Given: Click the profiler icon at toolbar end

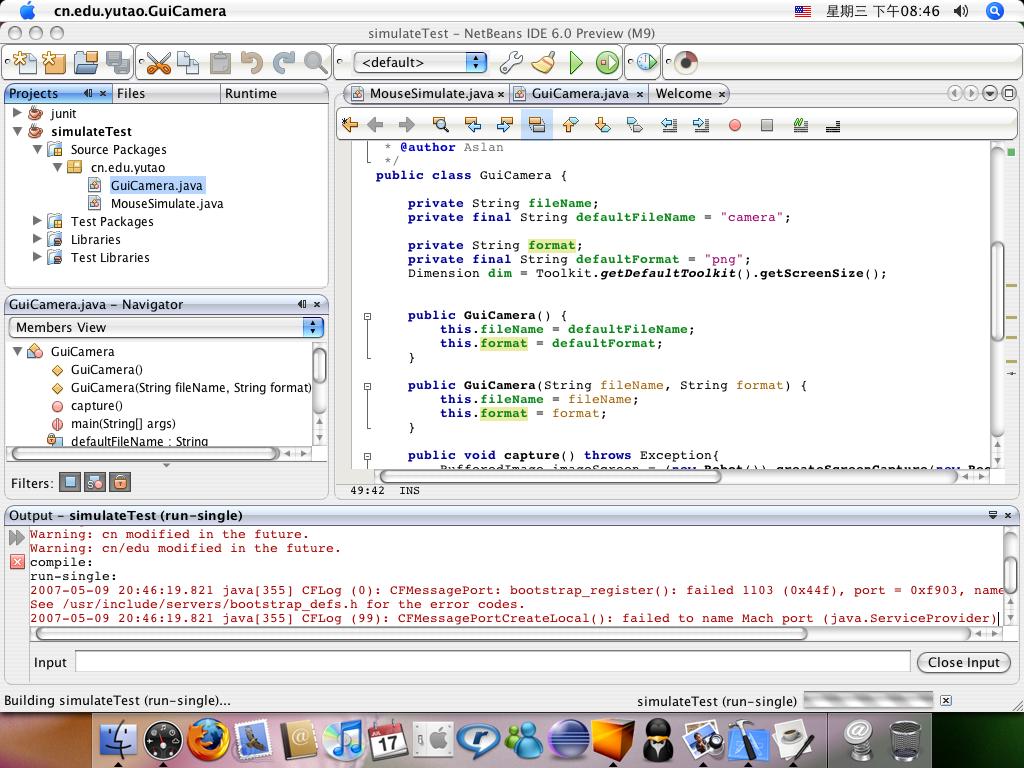Looking at the screenshot, I should (x=686, y=63).
